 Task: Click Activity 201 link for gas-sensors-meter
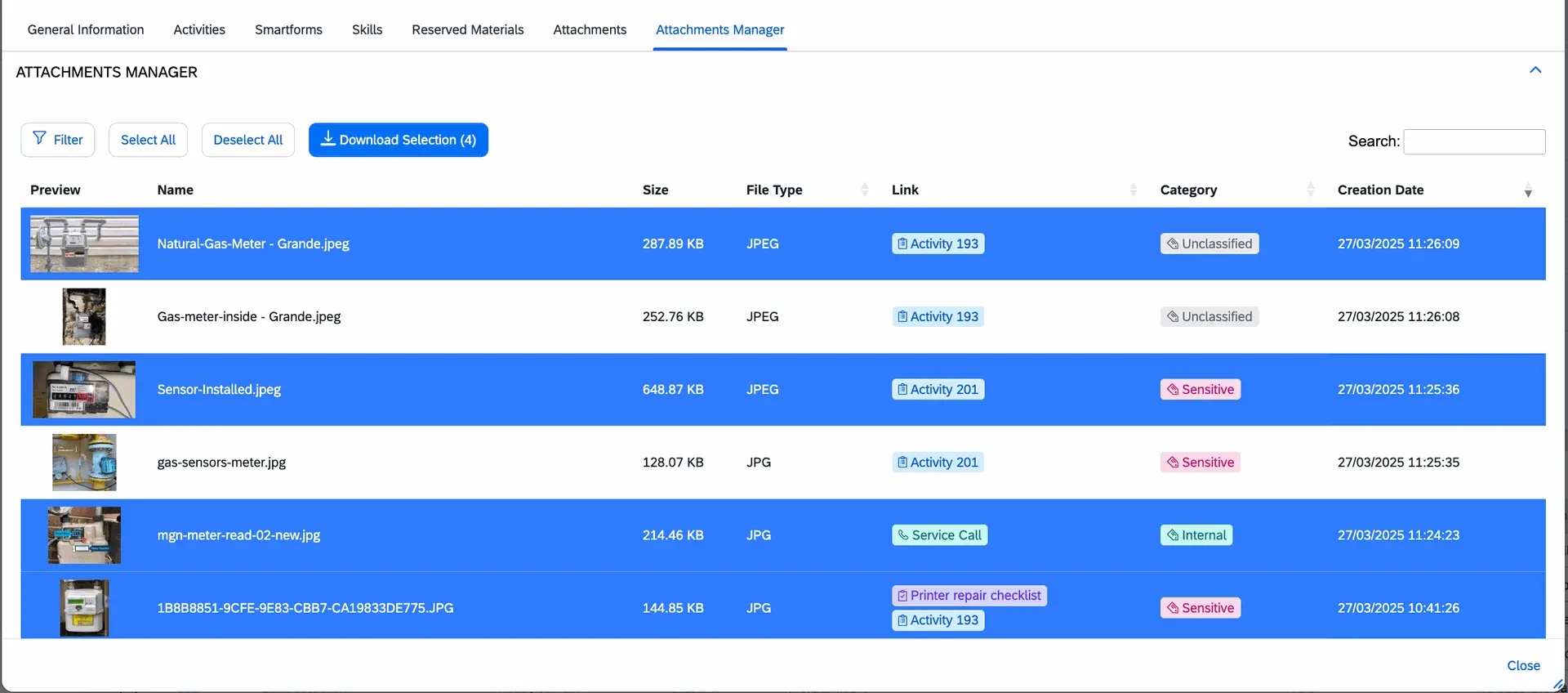tap(938, 463)
